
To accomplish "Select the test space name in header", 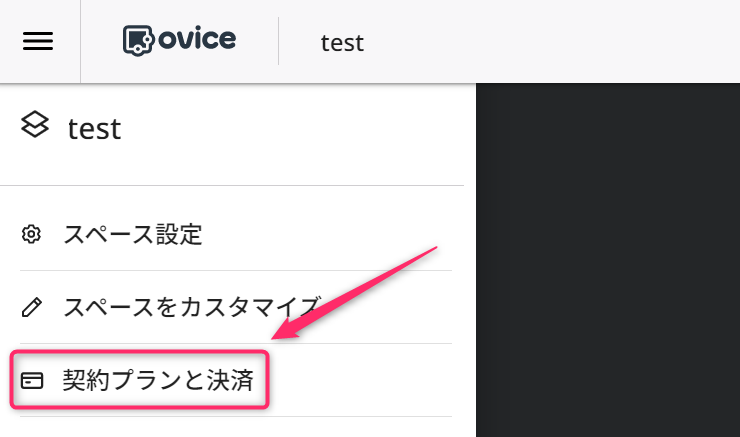I will pyautogui.click(x=342, y=43).
